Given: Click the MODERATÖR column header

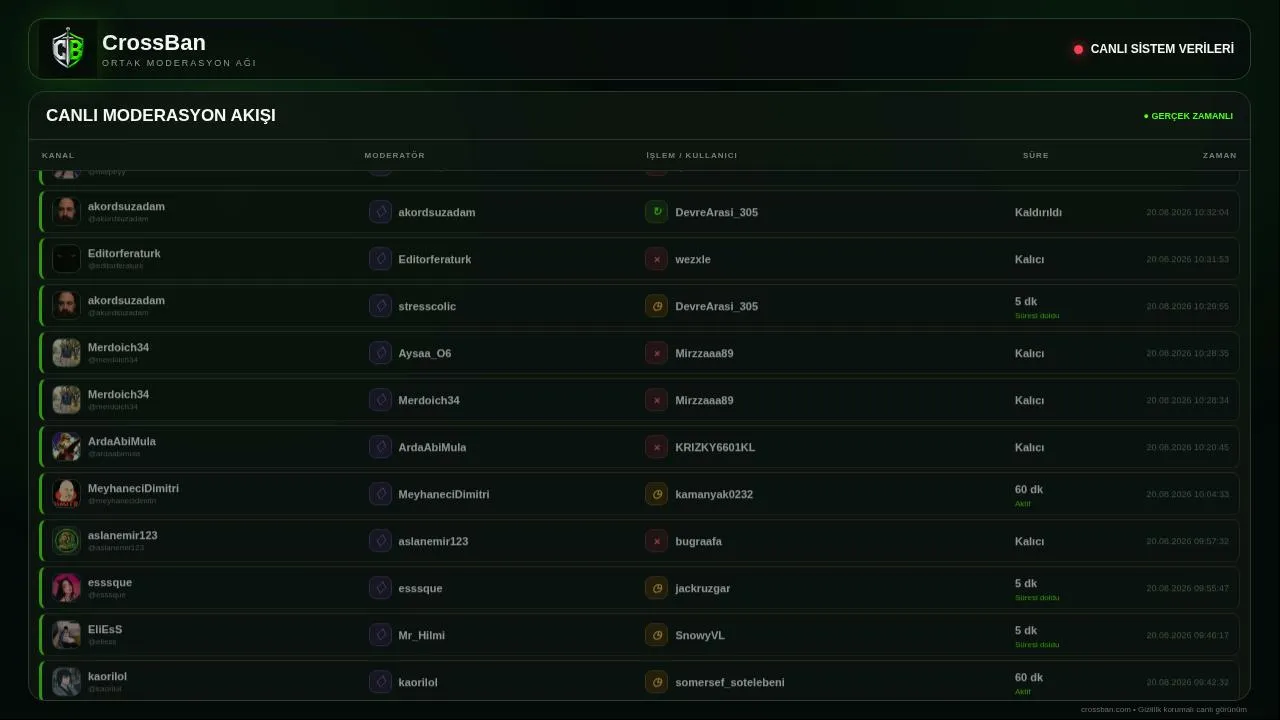Looking at the screenshot, I should click(395, 155).
